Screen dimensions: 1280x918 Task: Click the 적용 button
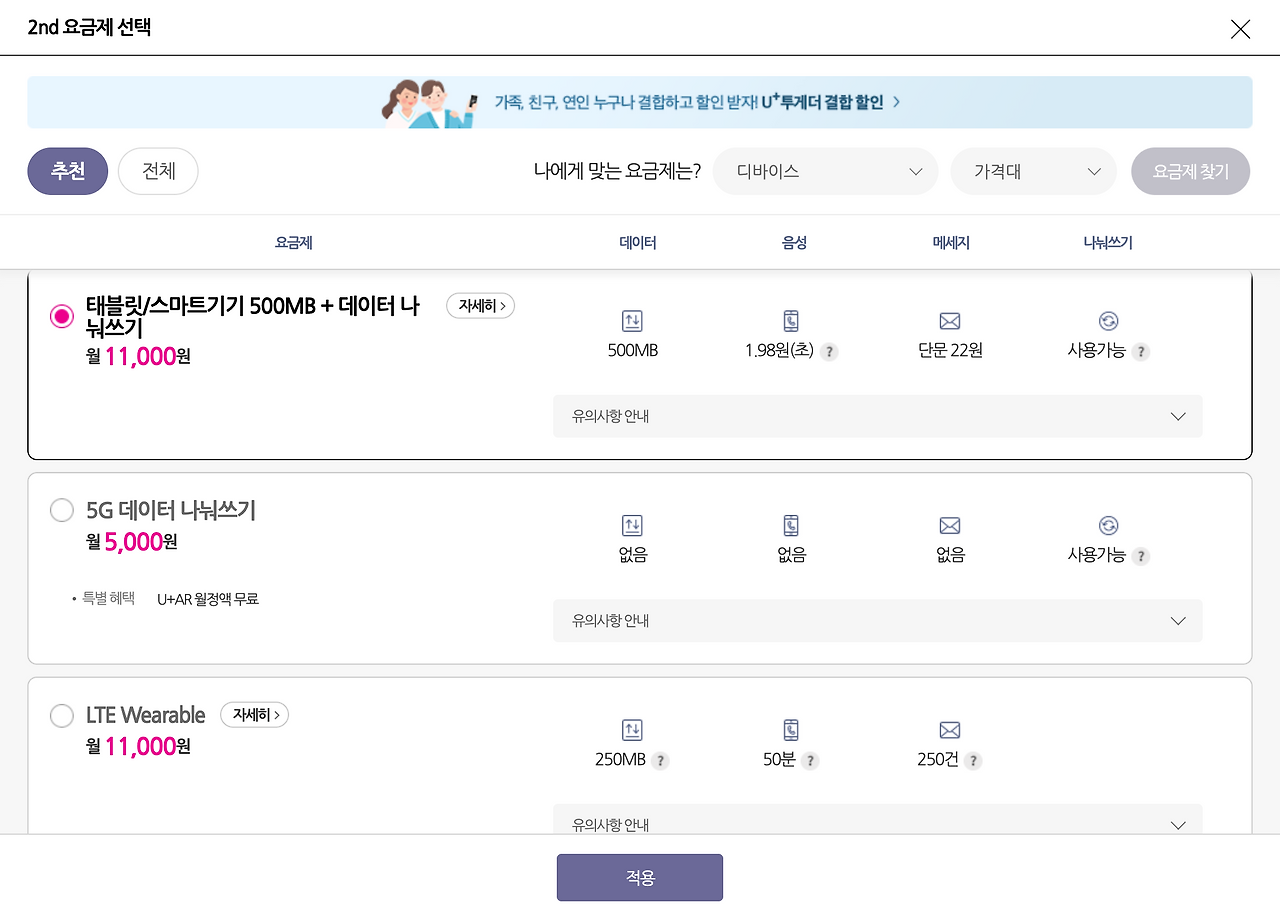coord(640,877)
